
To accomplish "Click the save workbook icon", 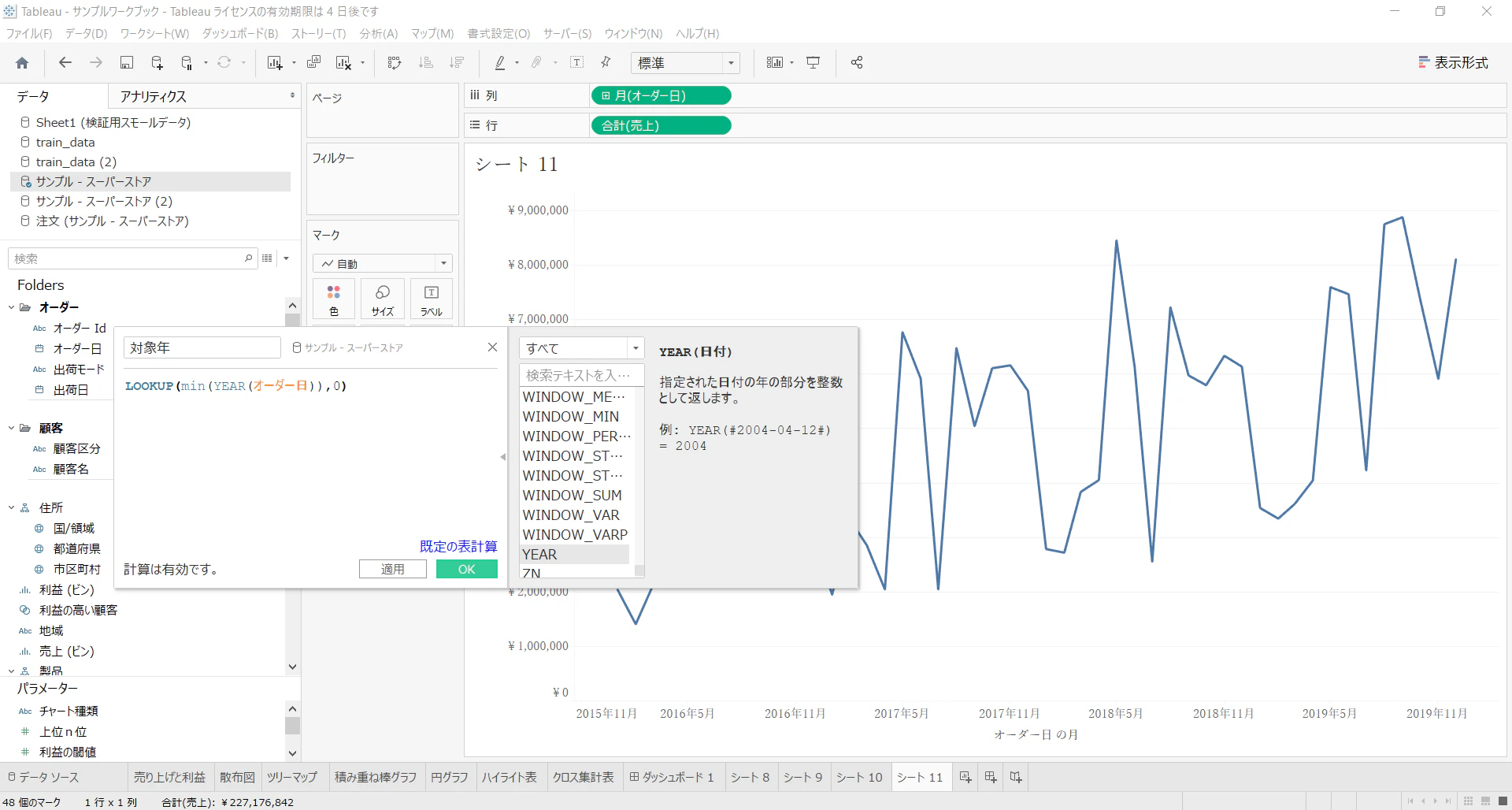I will (x=126, y=63).
